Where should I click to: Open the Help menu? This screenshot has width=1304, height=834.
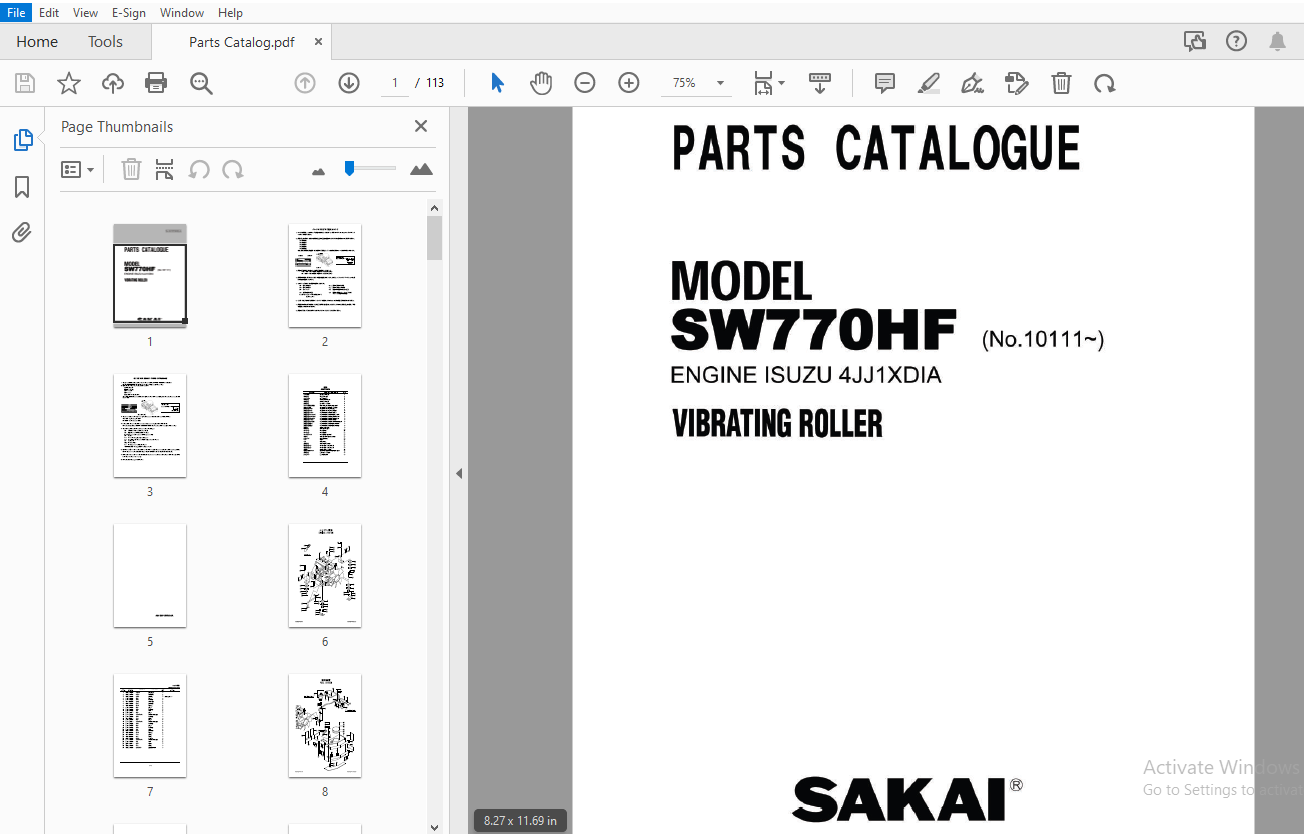[230, 13]
